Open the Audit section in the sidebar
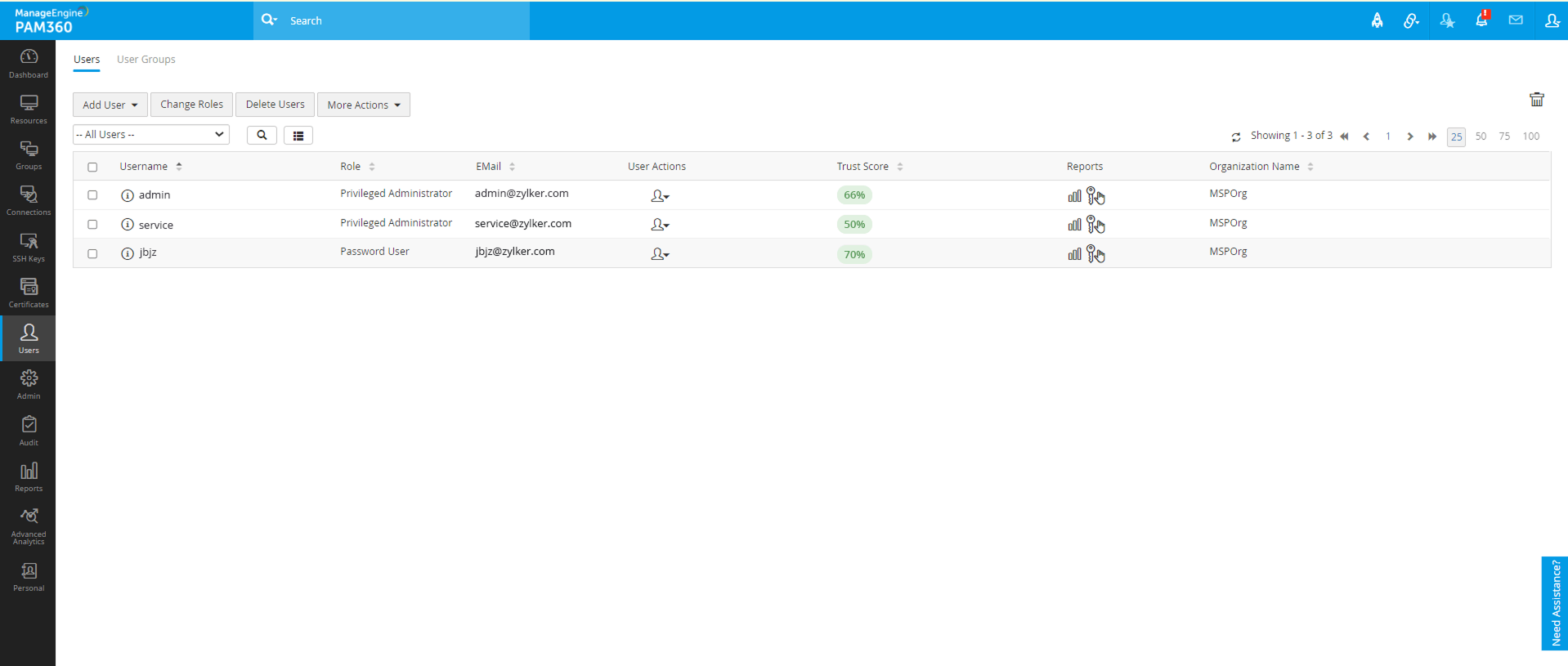The width and height of the screenshot is (1568, 666). point(29,431)
